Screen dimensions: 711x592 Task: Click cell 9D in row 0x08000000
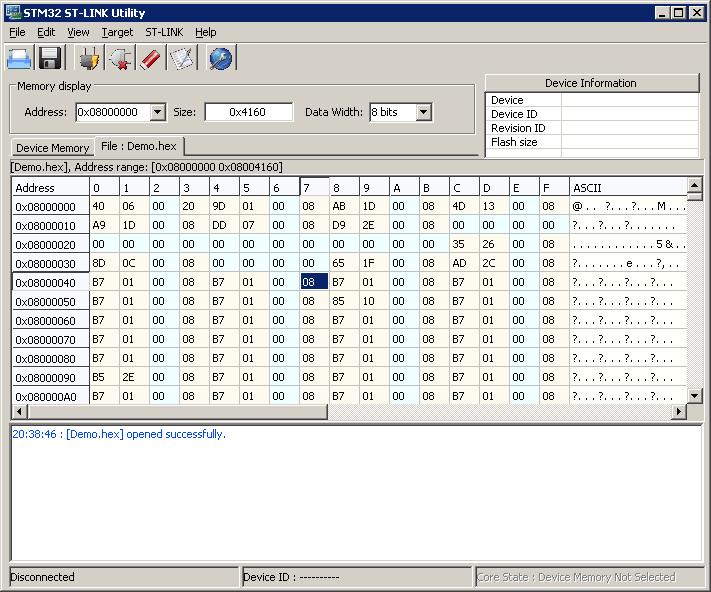224,206
